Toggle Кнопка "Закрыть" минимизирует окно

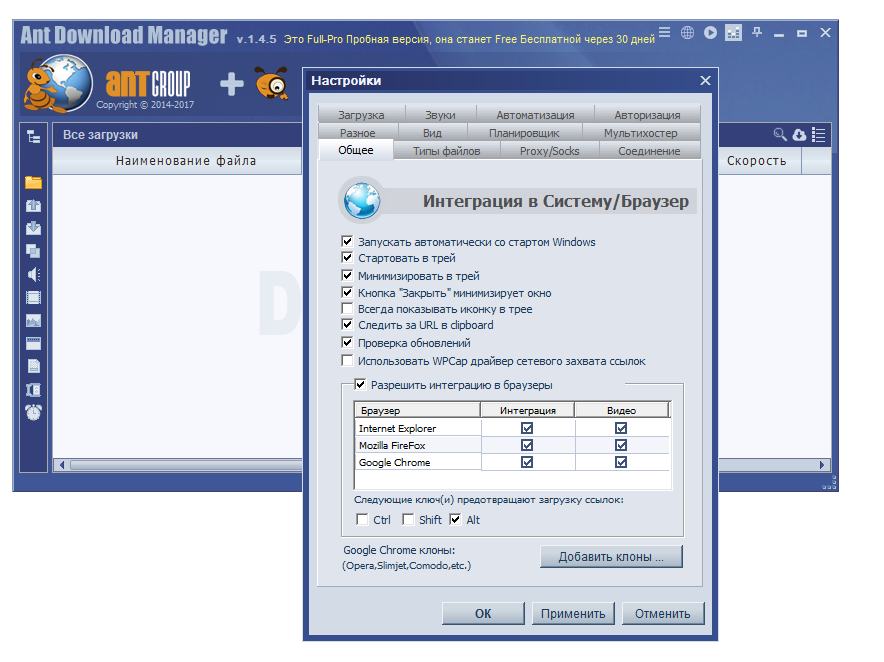[347, 293]
